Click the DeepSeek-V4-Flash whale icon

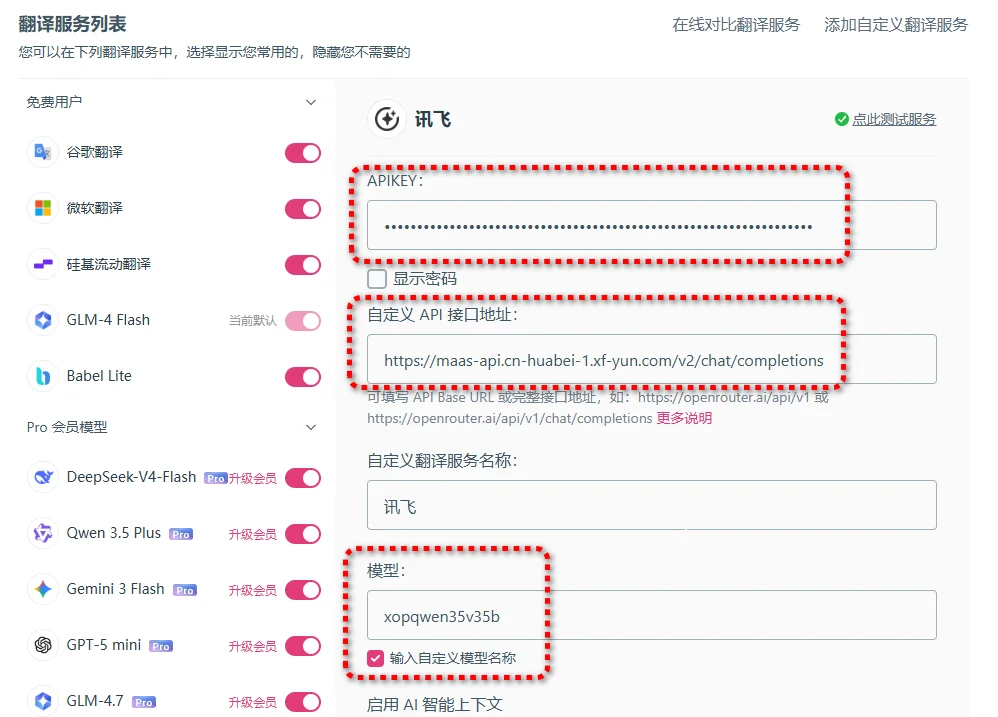pyautogui.click(x=43, y=477)
